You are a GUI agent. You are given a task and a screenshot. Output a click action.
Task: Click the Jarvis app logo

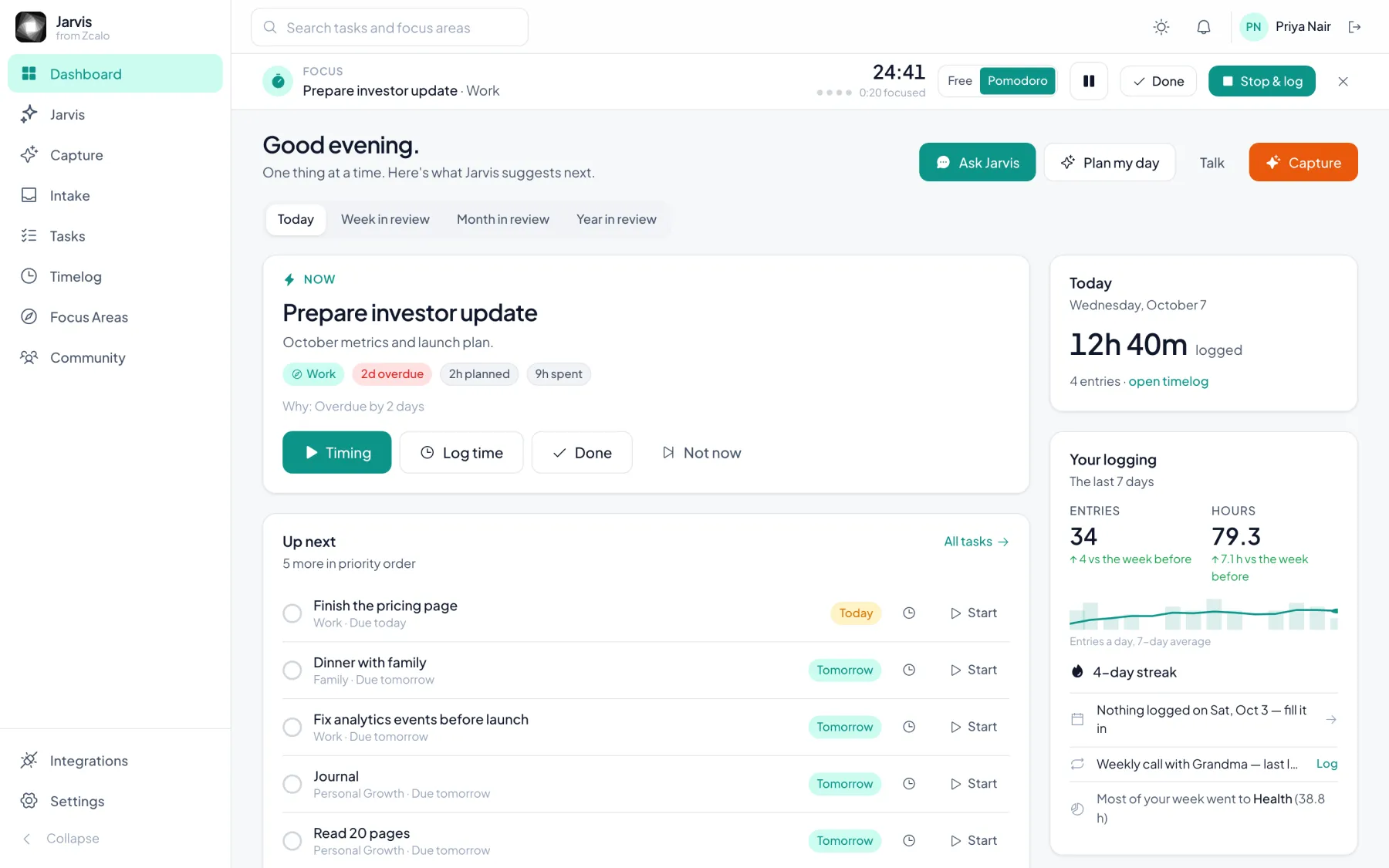[x=31, y=27]
